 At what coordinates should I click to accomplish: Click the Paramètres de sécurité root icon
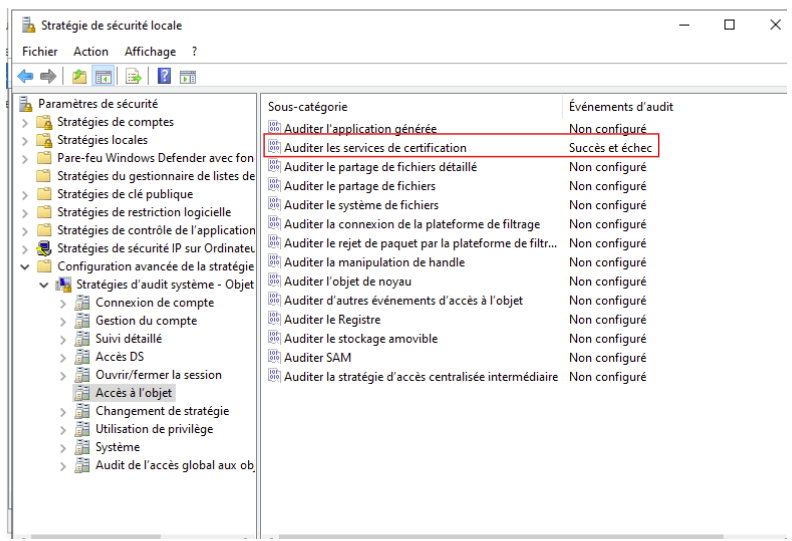pos(25,104)
